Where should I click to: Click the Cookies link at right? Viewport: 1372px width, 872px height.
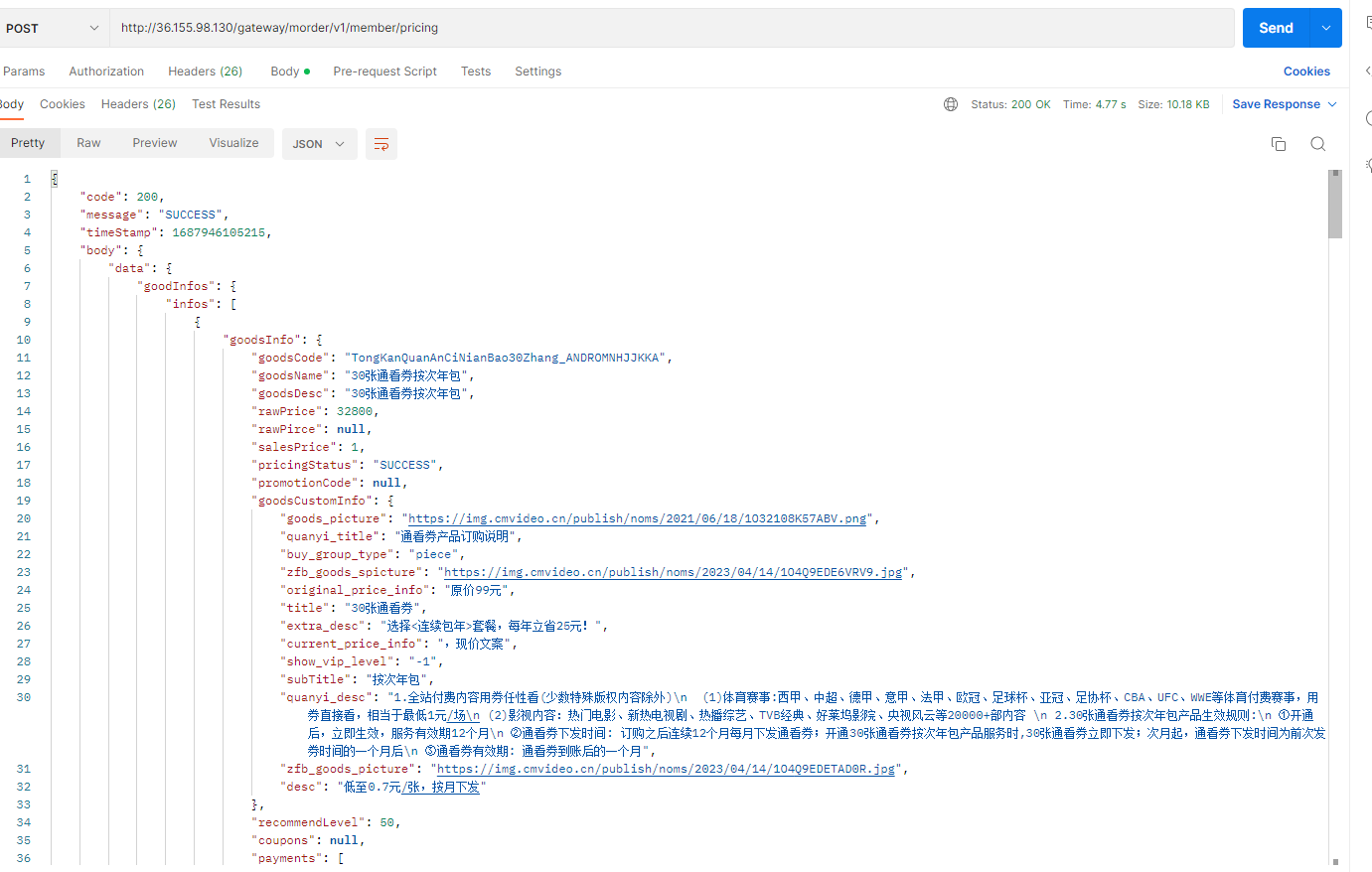coord(1306,72)
